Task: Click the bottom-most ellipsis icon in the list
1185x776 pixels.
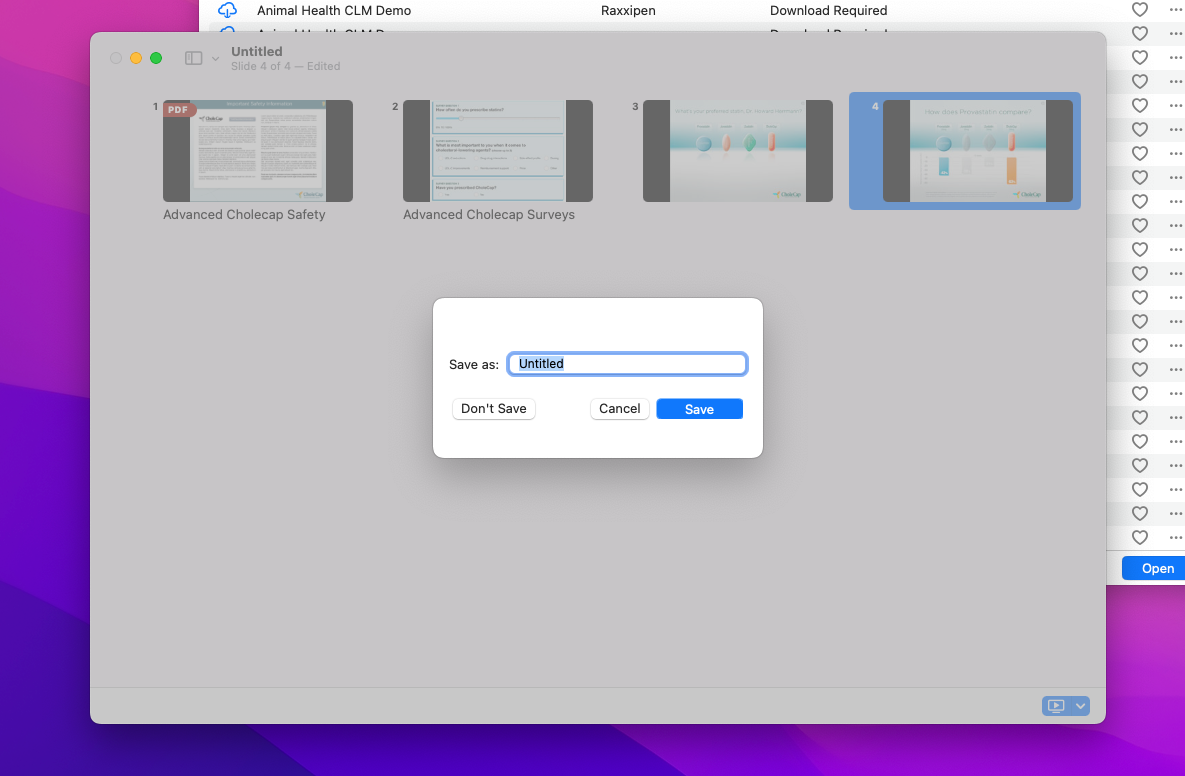Action: pos(1175,537)
